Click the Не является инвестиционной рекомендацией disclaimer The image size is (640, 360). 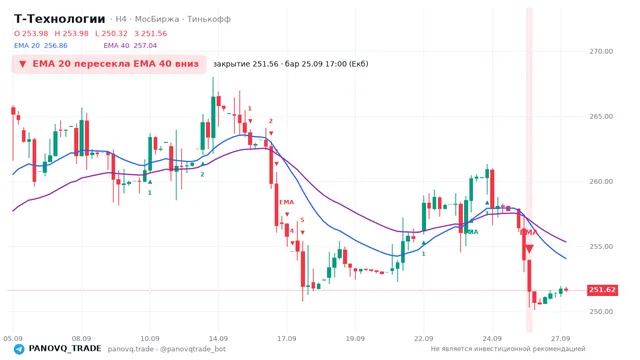tap(508, 349)
